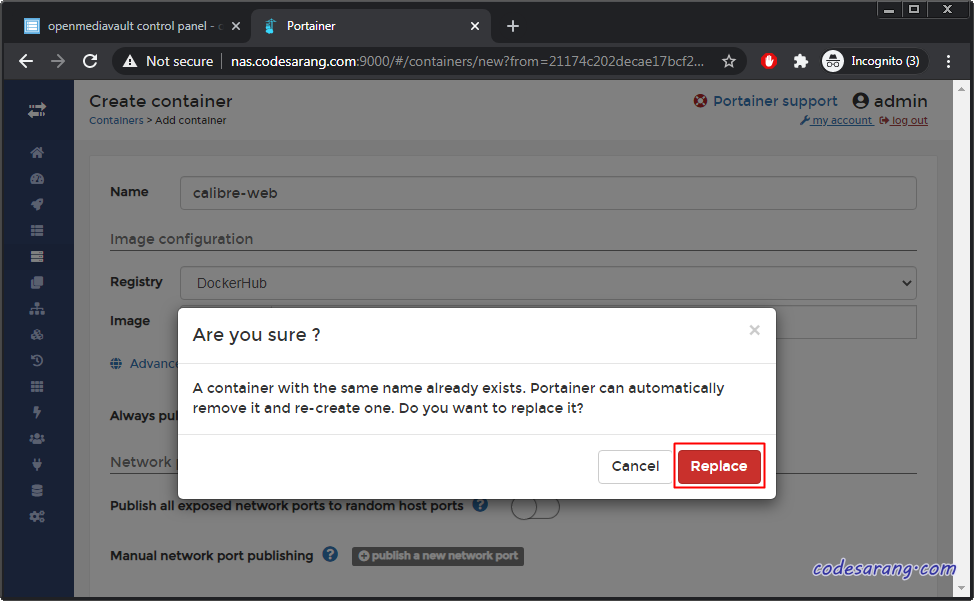974x601 pixels.
Task: Click the browser back arrow
Action: click(x=26, y=61)
